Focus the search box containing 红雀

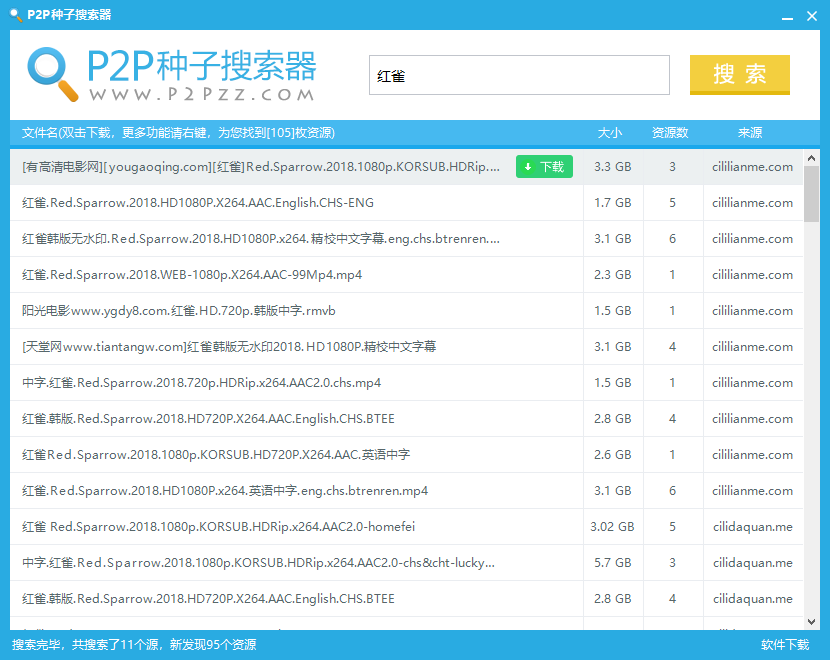coord(519,75)
